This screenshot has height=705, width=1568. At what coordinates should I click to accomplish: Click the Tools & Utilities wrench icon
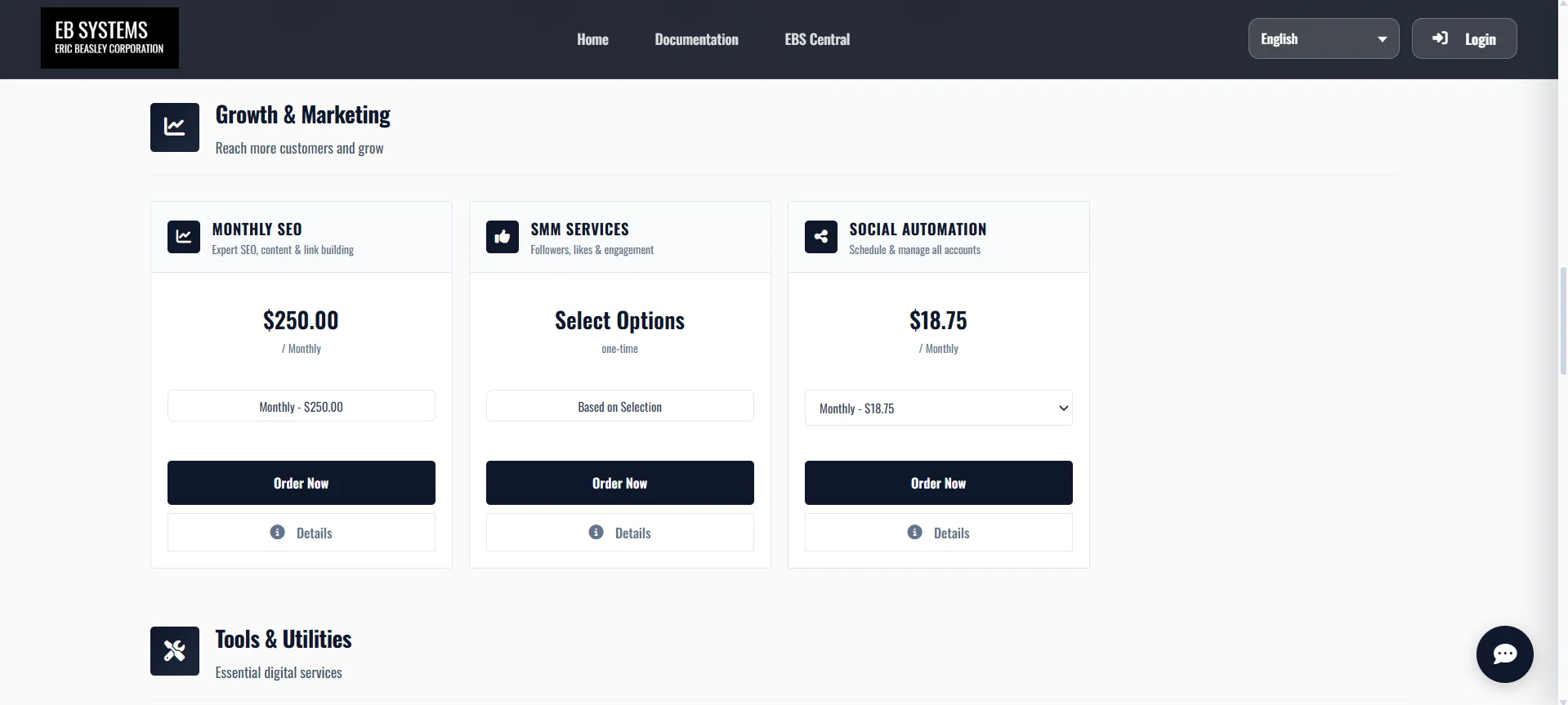point(175,651)
